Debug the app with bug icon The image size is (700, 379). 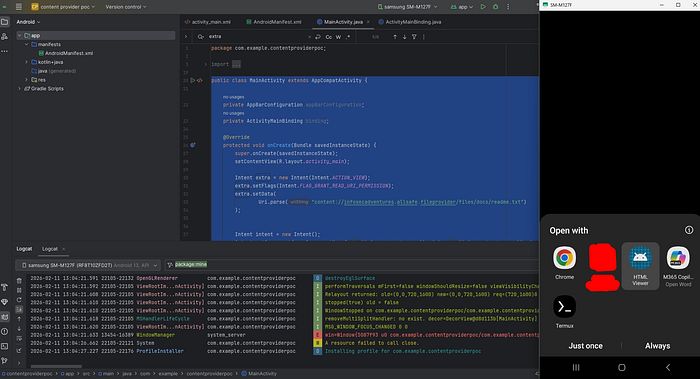tap(496, 7)
